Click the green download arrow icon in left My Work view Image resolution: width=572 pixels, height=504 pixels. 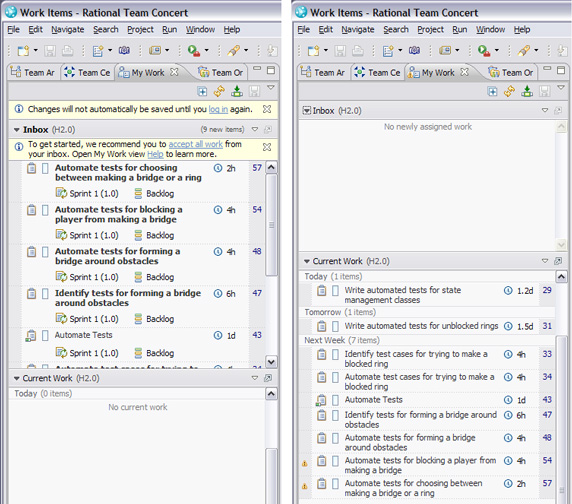click(x=237, y=91)
